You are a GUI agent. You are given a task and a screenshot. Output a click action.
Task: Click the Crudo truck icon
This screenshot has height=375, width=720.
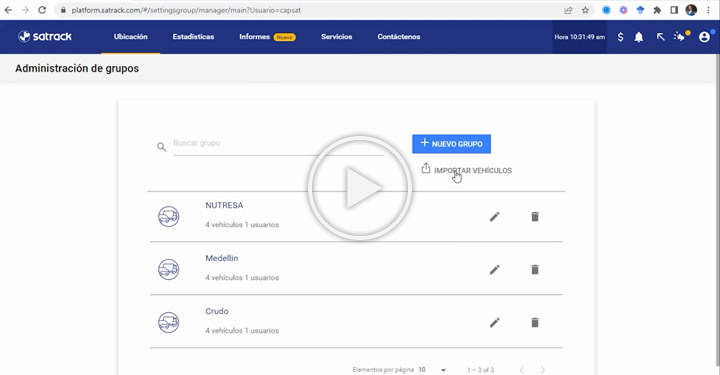[x=169, y=322]
